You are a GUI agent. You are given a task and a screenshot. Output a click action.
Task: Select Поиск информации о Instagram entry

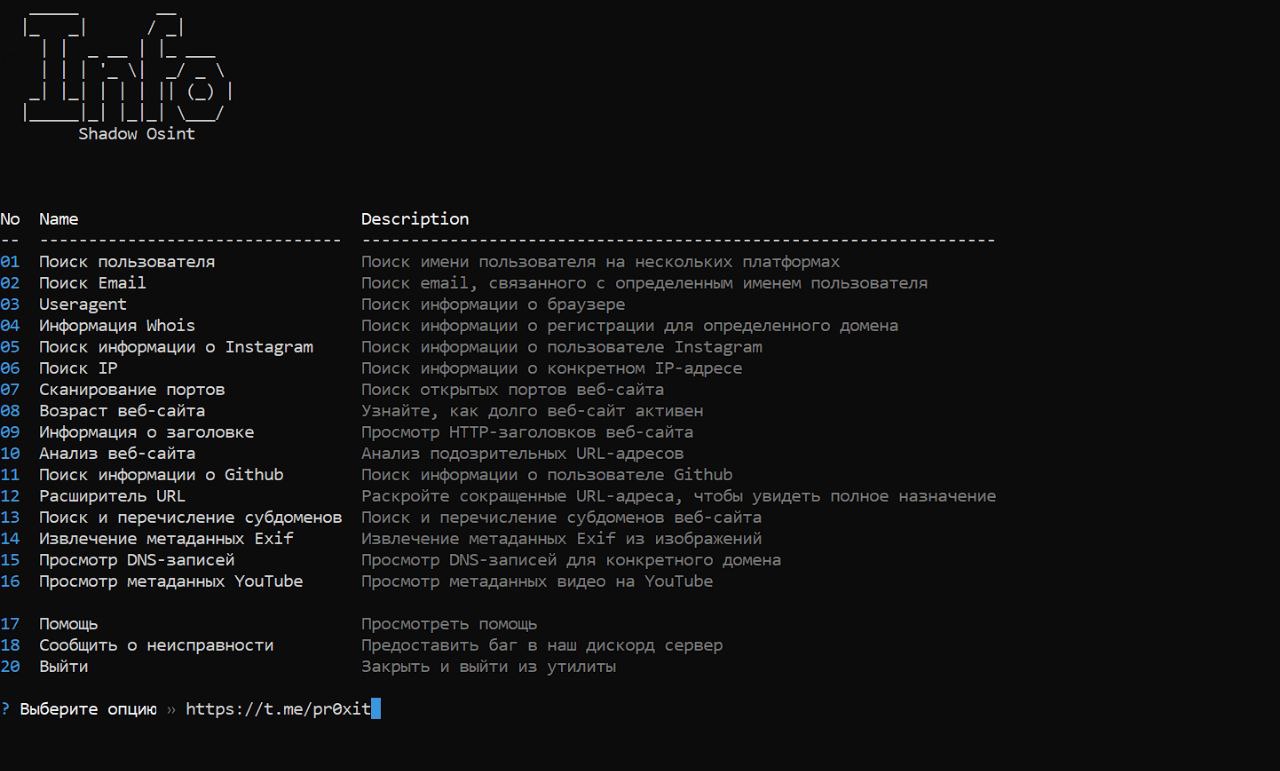pyautogui.click(x=176, y=347)
